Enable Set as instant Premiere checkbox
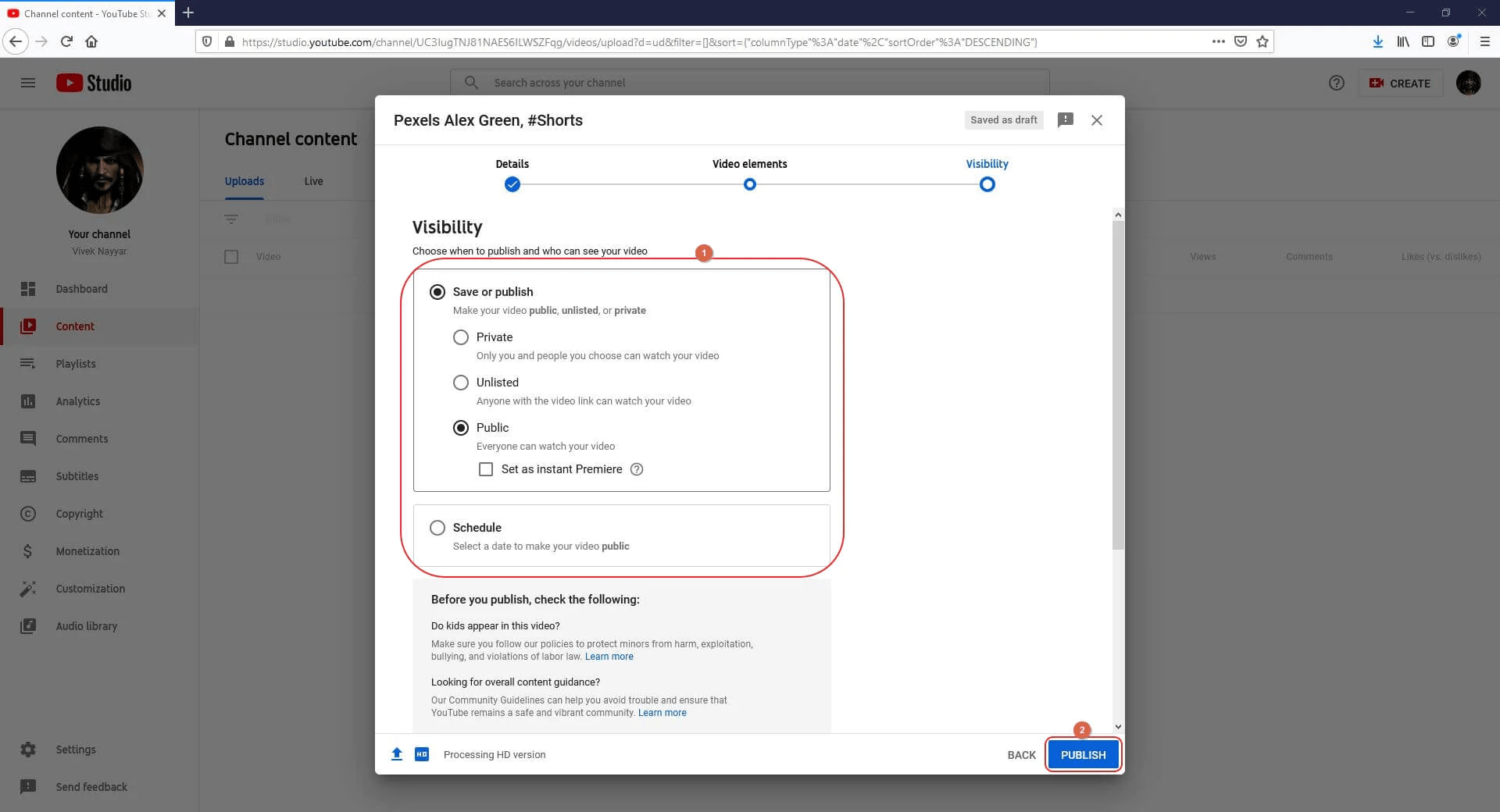The image size is (1500, 812). 486,469
